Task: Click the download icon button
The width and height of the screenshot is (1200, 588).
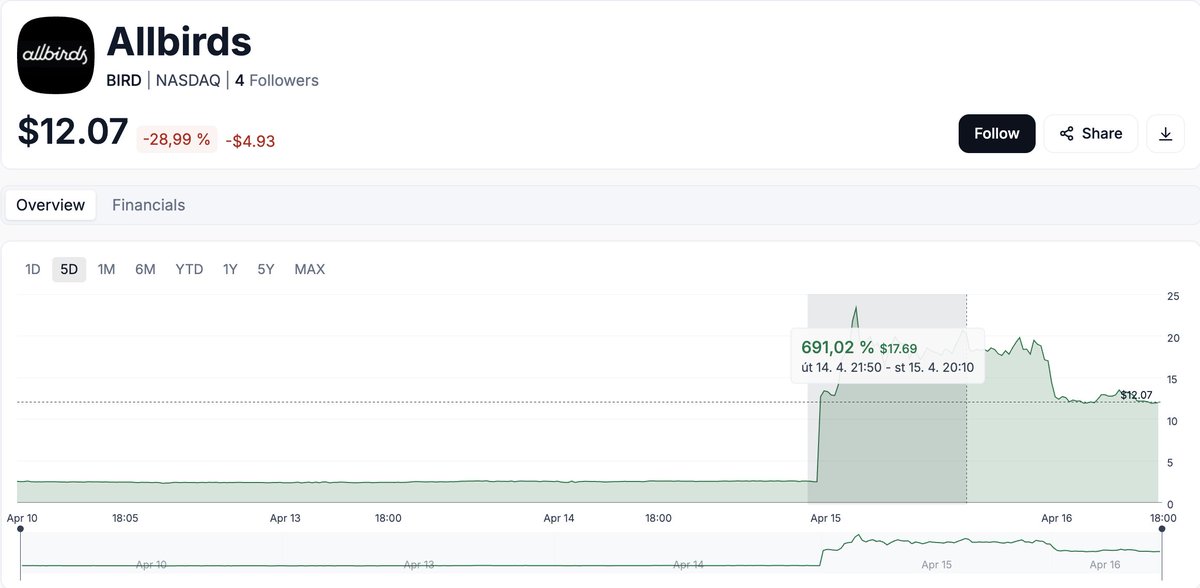Action: [1165, 133]
